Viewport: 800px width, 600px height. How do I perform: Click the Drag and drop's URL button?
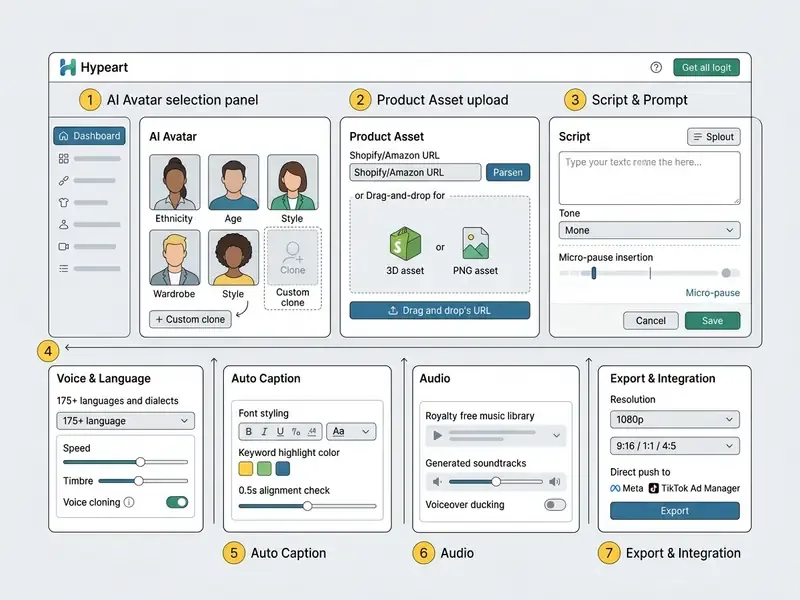point(440,310)
